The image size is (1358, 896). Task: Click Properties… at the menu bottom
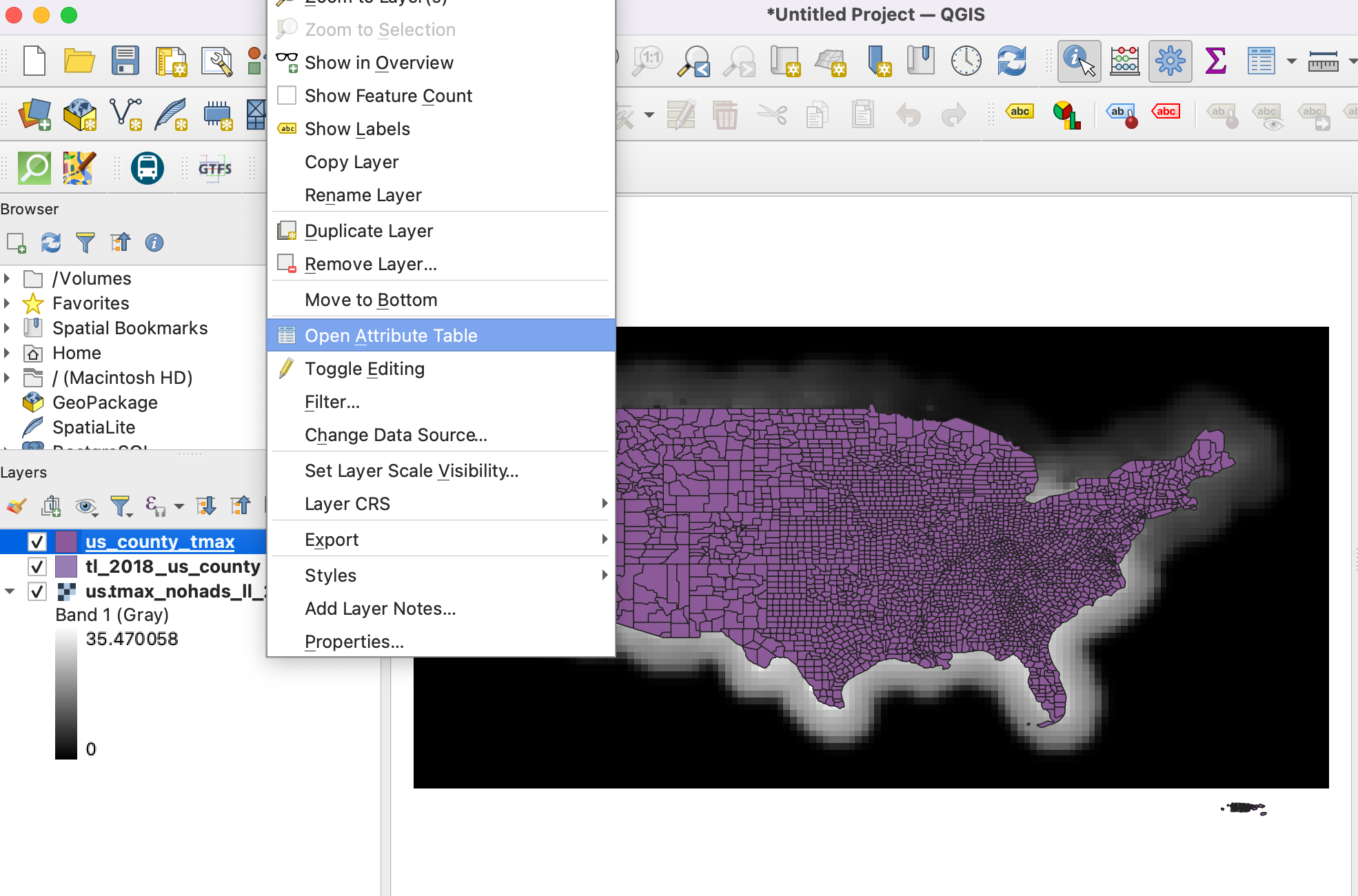pos(354,642)
